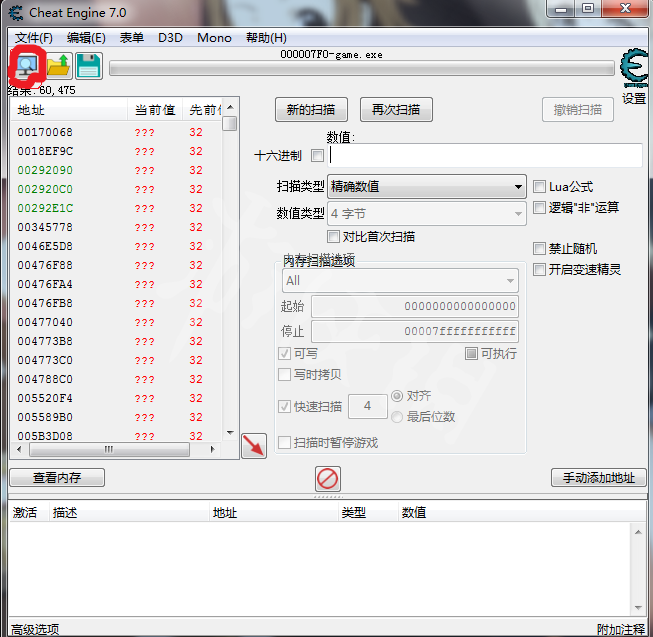Click the open process icon
This screenshot has height=637, width=653.
pyautogui.click(x=25, y=66)
